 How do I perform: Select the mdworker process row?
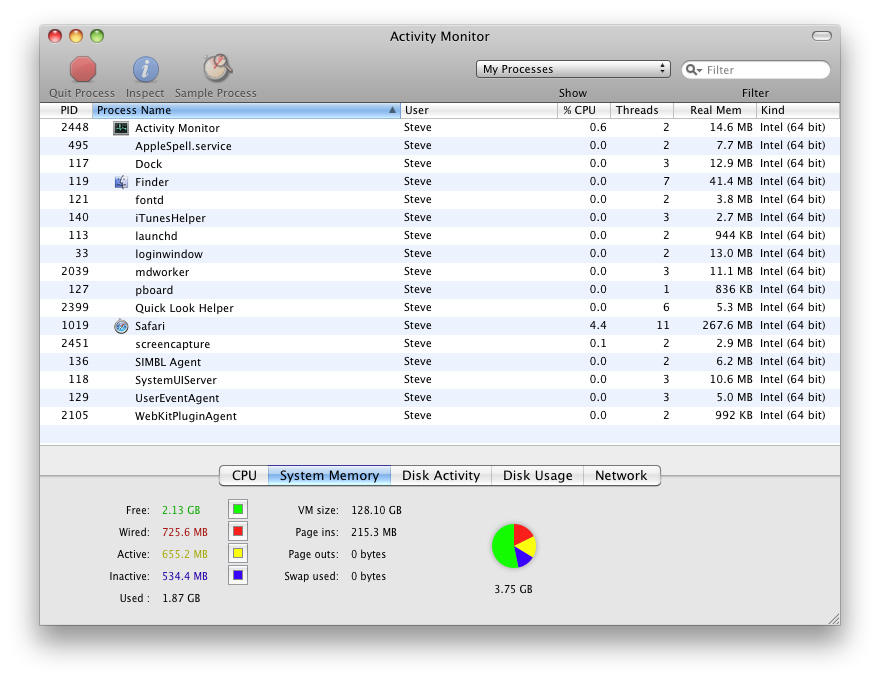tap(439, 272)
